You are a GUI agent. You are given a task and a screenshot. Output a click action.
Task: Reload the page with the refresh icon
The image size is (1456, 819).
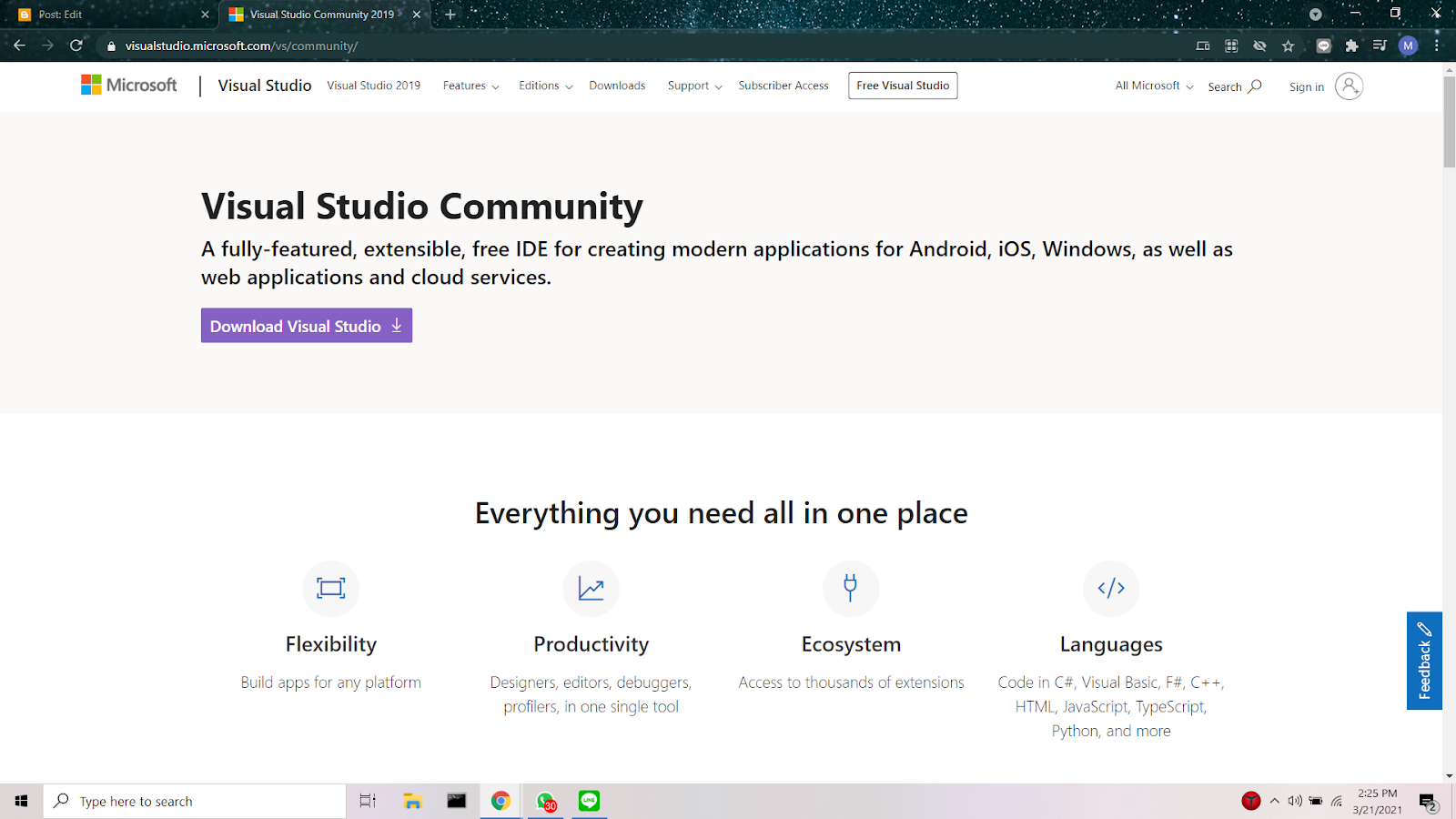[76, 45]
